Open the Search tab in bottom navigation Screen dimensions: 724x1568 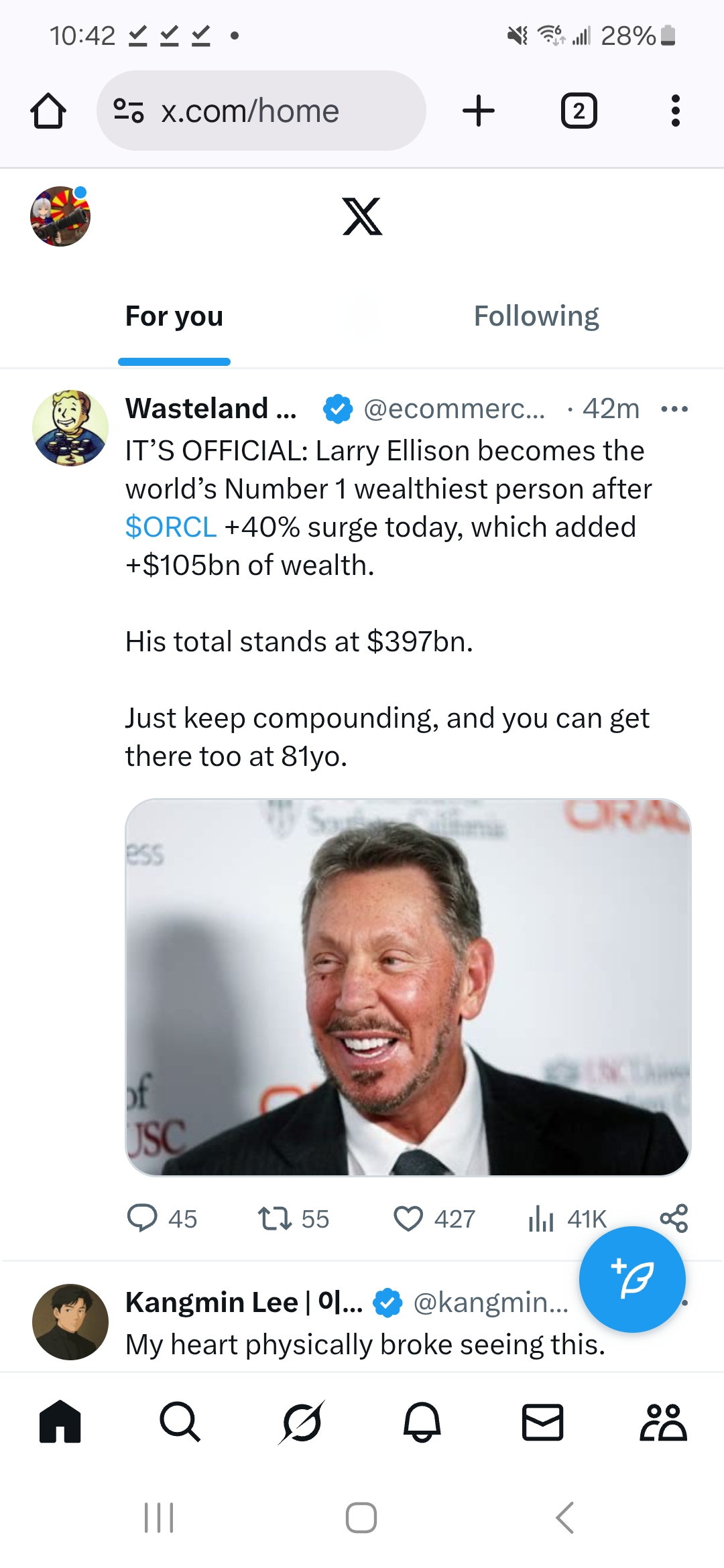pyautogui.click(x=180, y=1422)
